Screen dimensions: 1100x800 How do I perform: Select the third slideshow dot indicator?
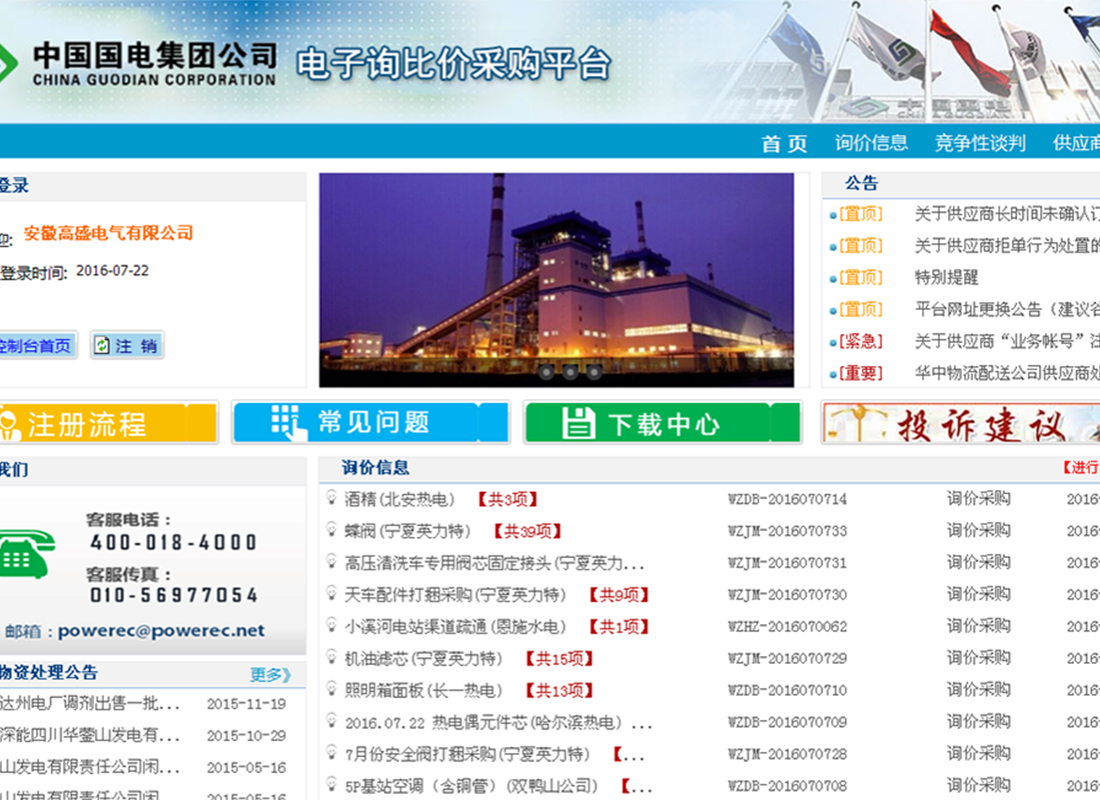click(x=593, y=373)
